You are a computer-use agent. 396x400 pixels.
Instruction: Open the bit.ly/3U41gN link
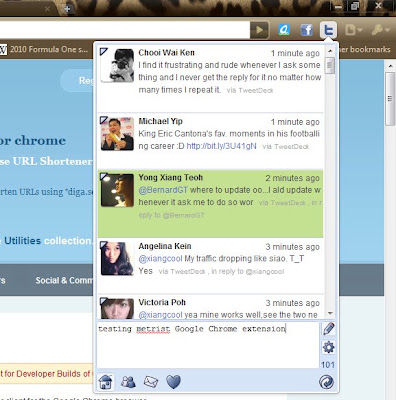(221, 146)
